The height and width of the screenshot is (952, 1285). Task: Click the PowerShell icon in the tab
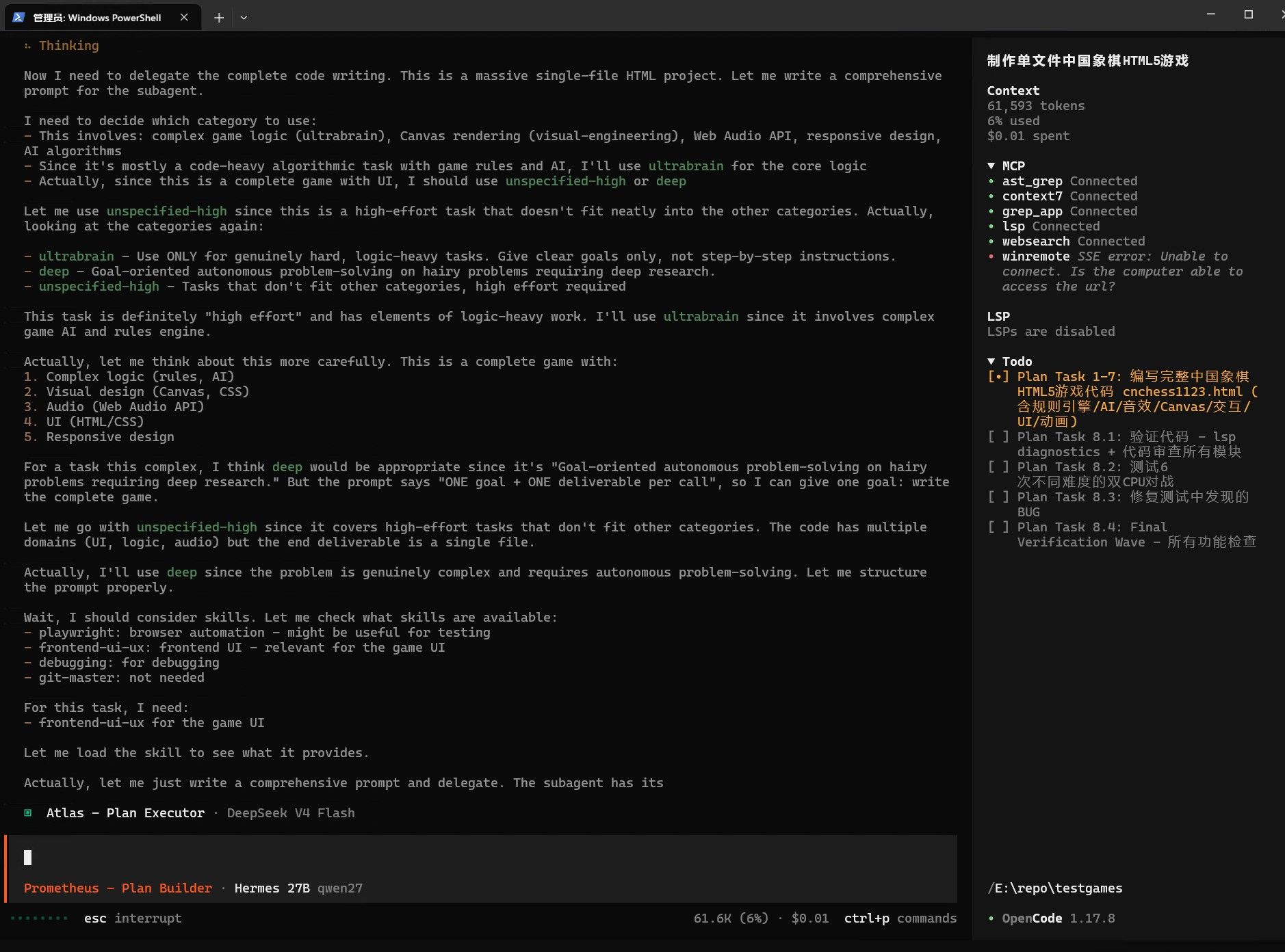(18, 17)
